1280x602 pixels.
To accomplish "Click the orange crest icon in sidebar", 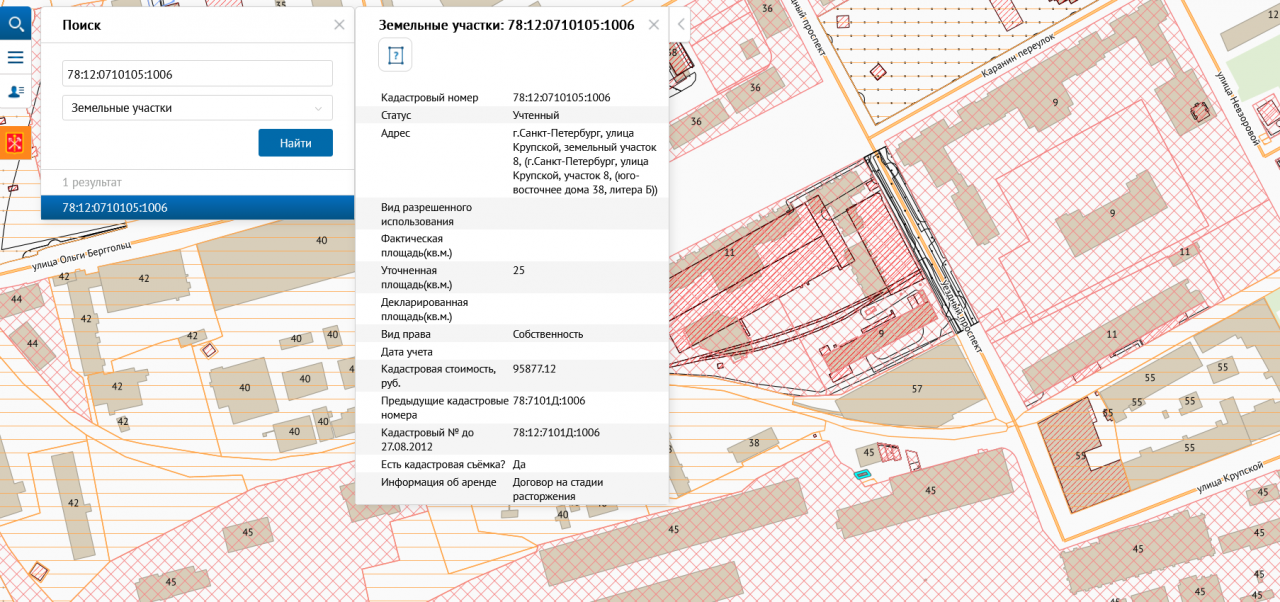I will coord(15,144).
